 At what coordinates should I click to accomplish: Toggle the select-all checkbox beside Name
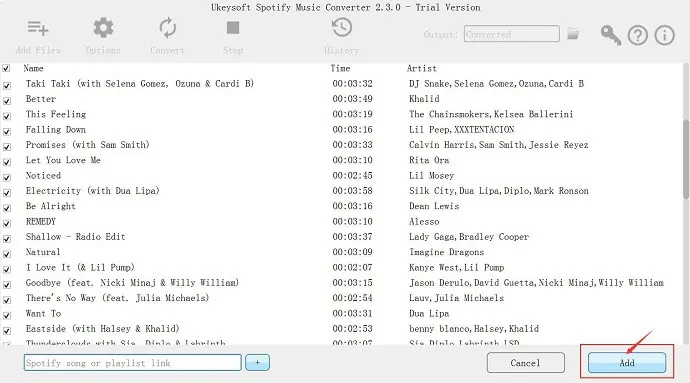click(6, 68)
